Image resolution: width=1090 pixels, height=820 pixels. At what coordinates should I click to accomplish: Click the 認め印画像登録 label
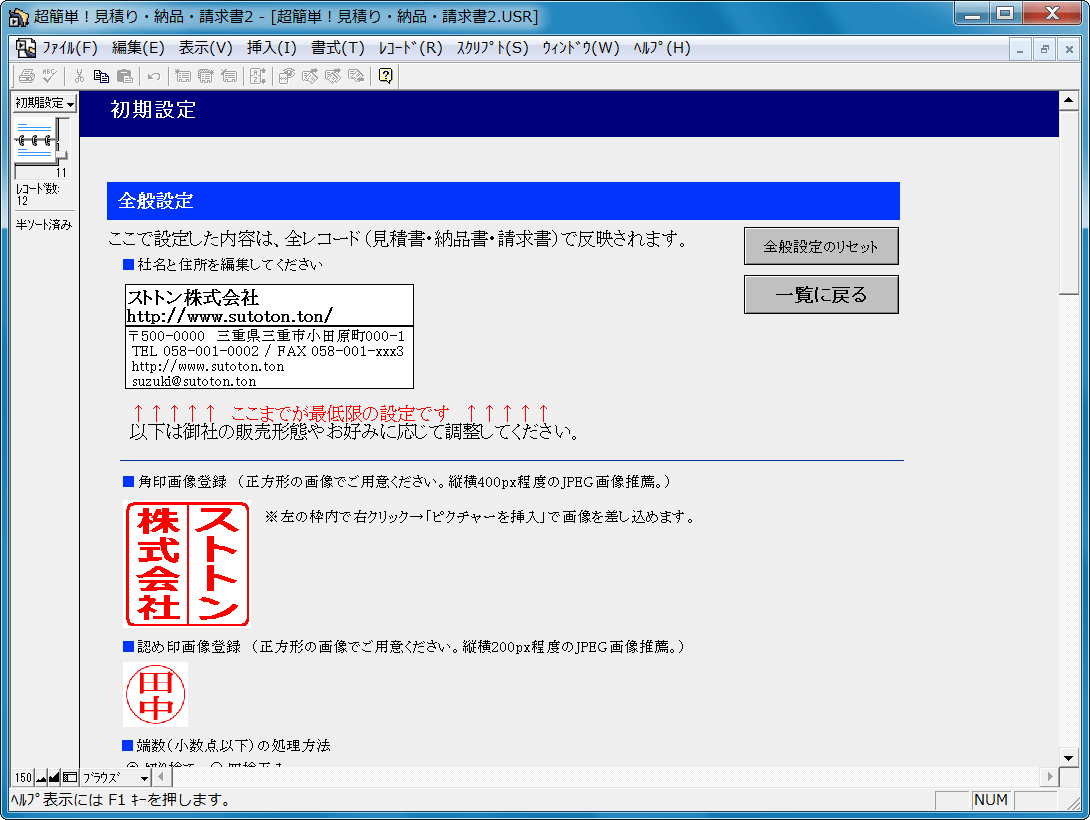point(189,647)
